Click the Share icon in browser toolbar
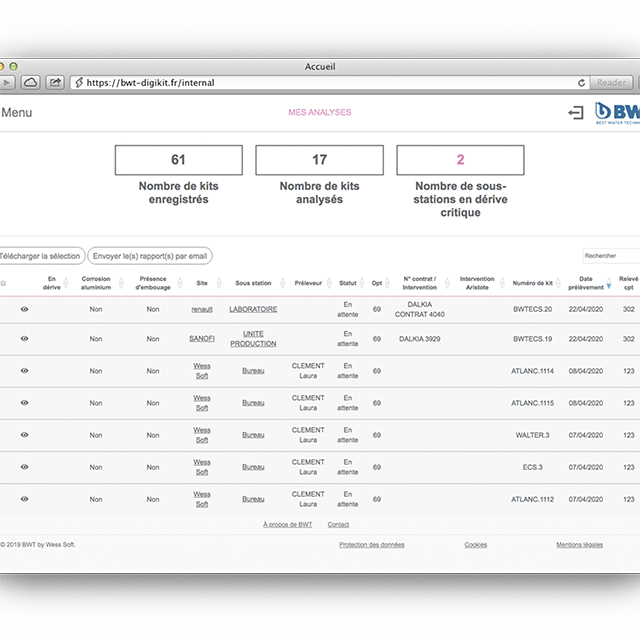 click(57, 83)
